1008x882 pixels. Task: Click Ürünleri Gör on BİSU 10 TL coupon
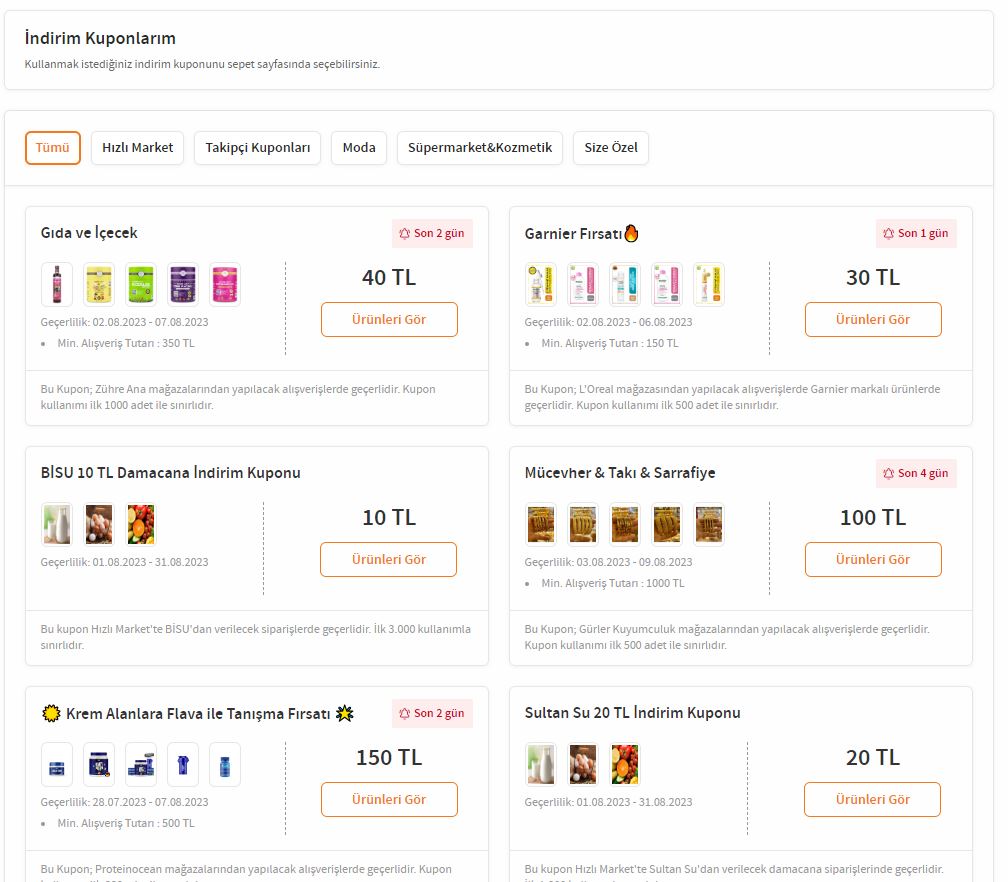[x=388, y=560]
